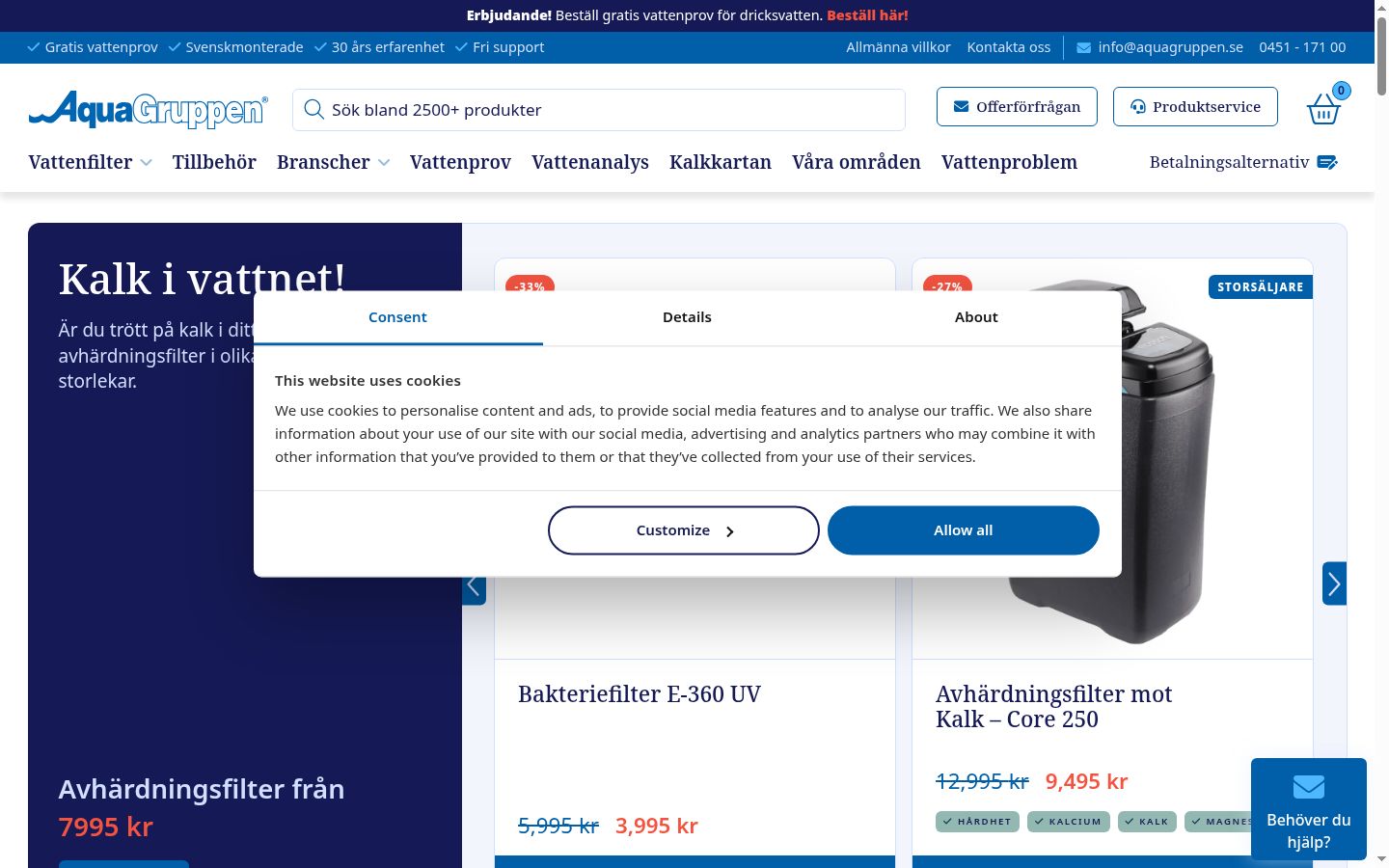Open the Vattenanalys menu item

pyautogui.click(x=590, y=162)
